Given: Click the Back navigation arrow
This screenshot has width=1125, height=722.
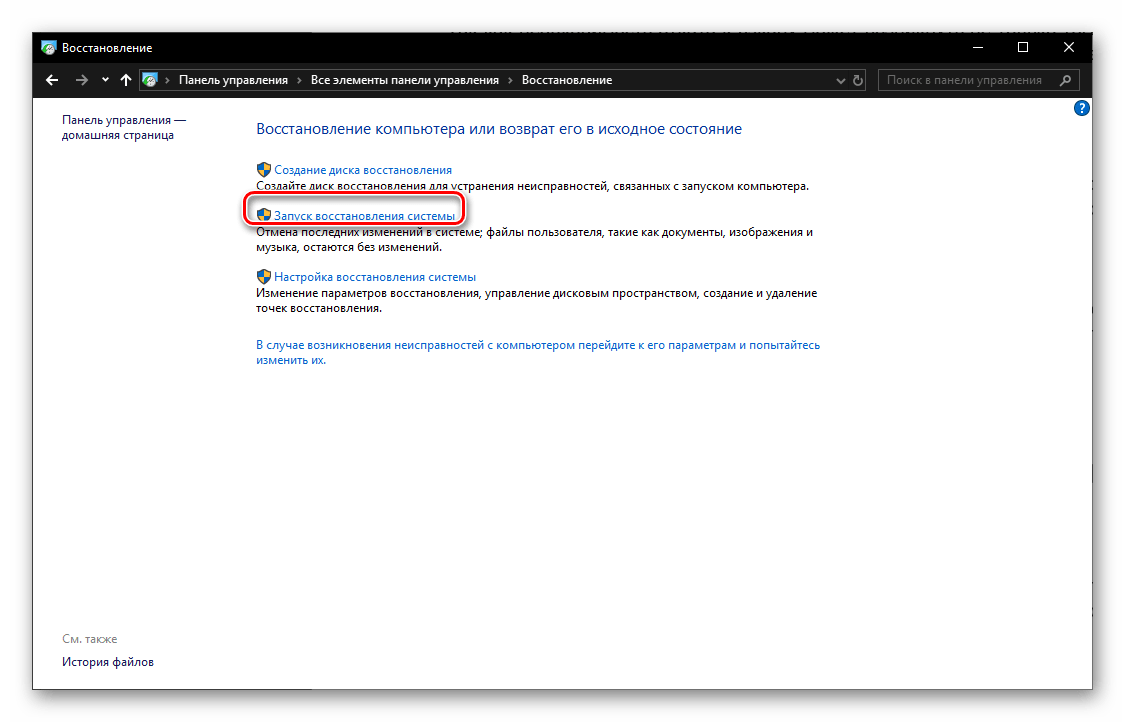Looking at the screenshot, I should click(x=53, y=80).
